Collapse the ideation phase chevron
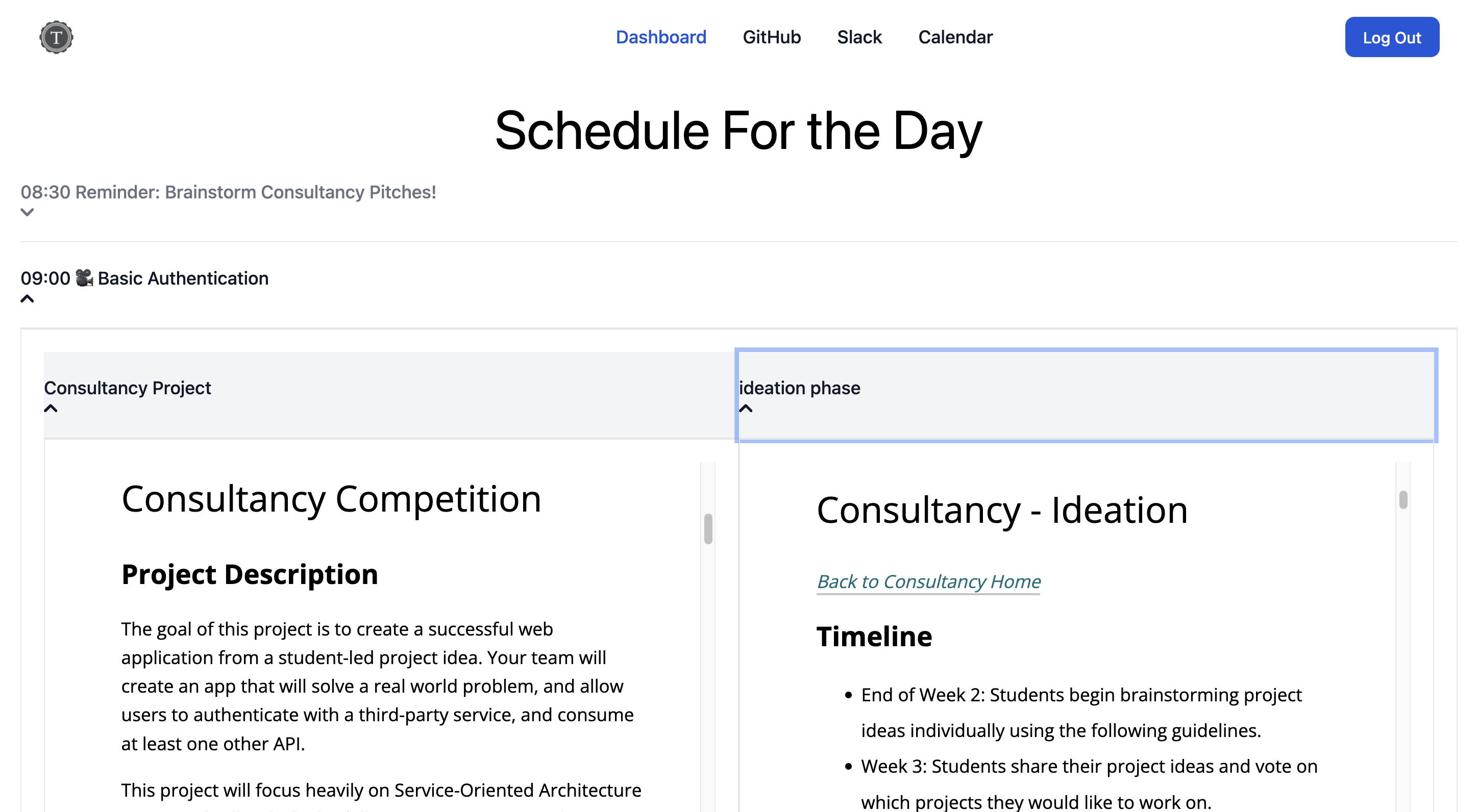1478x812 pixels. point(745,408)
